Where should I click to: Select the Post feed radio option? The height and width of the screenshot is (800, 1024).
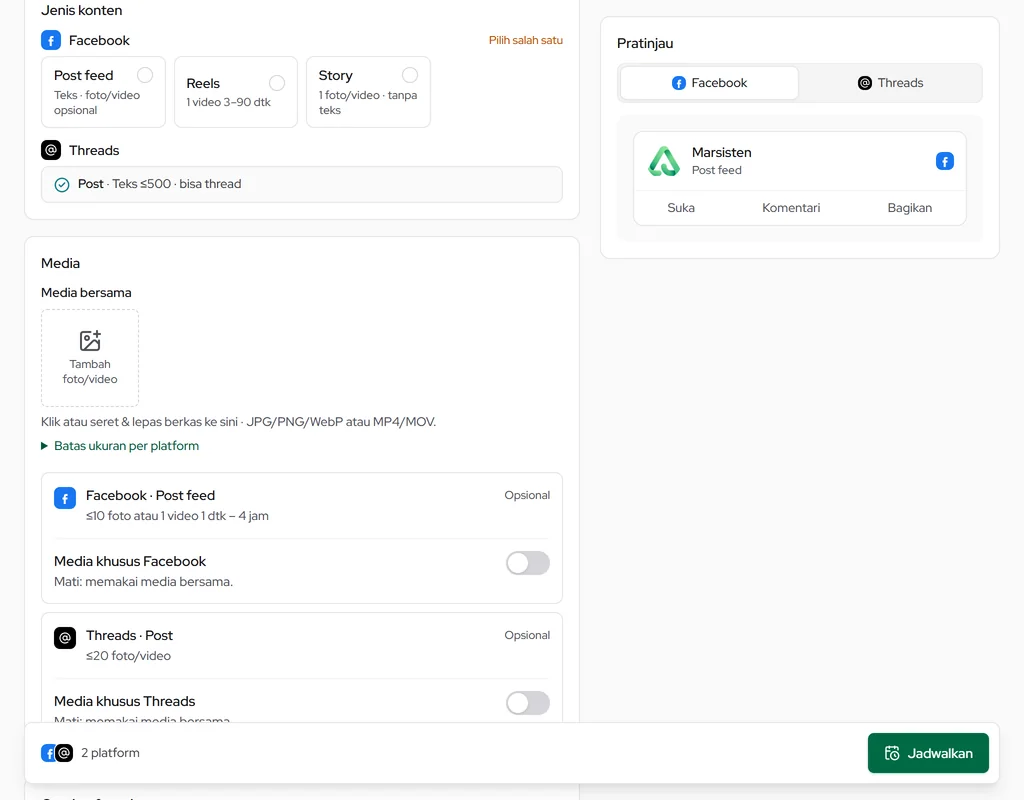tap(145, 75)
